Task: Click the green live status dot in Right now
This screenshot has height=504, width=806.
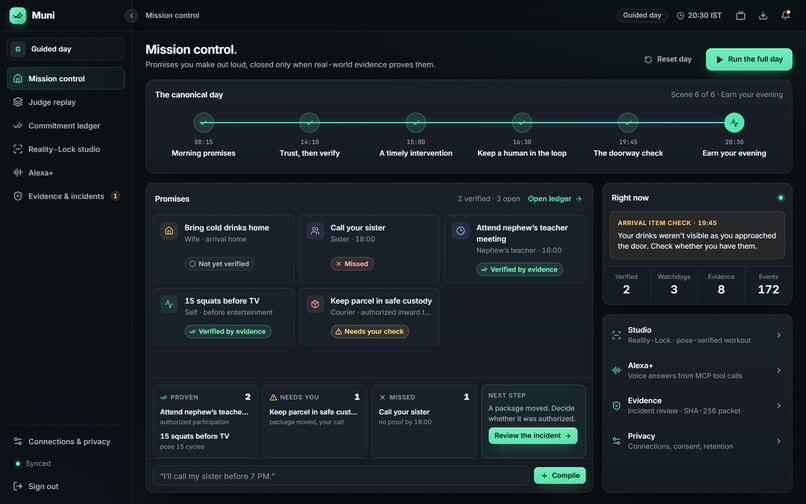Action: pyautogui.click(x=780, y=197)
